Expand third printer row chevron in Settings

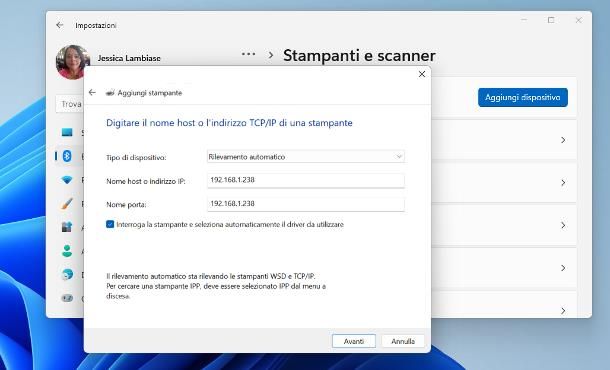click(x=563, y=225)
